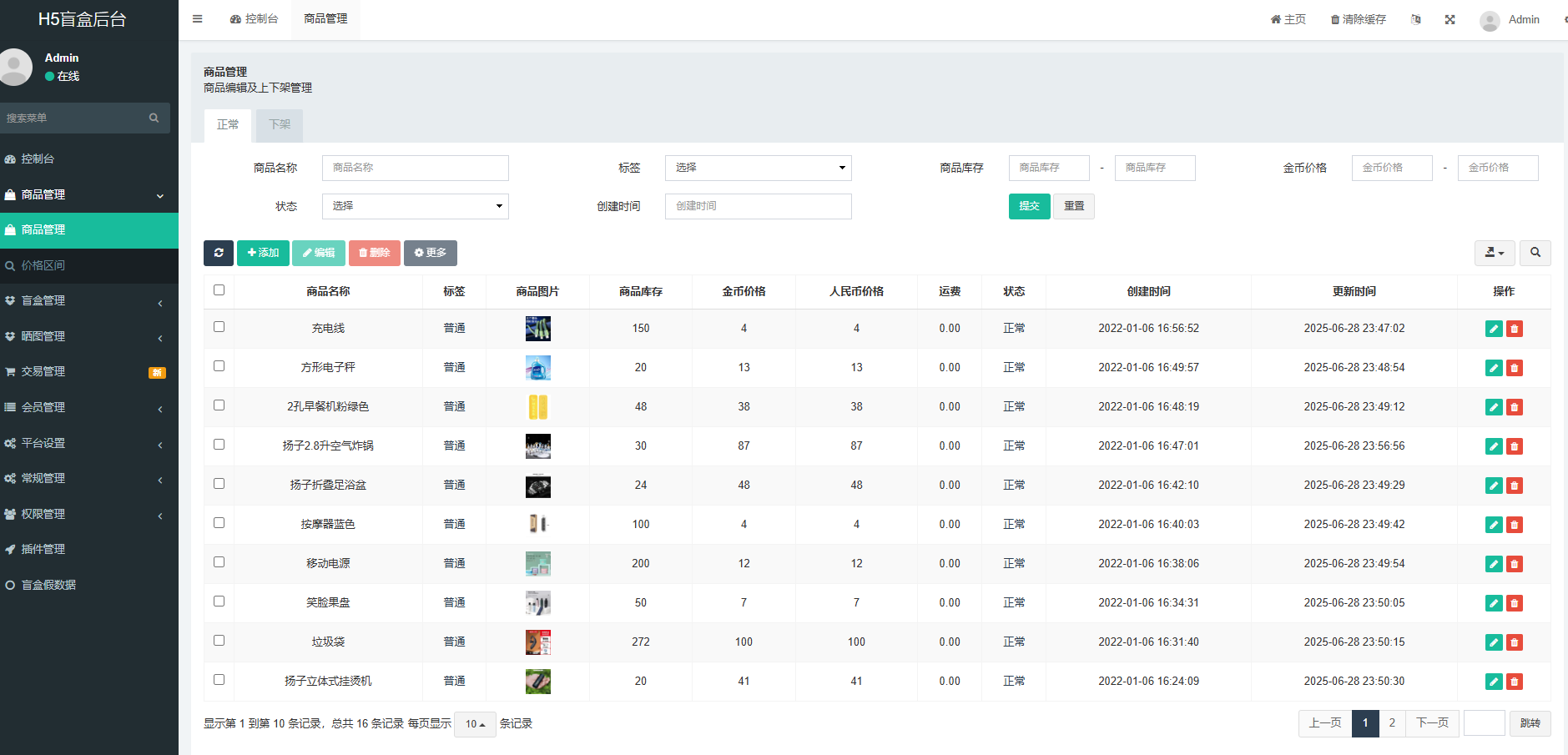Click the 添加 button to add a product
Viewport: 1568px width, 755px height.
tap(263, 252)
